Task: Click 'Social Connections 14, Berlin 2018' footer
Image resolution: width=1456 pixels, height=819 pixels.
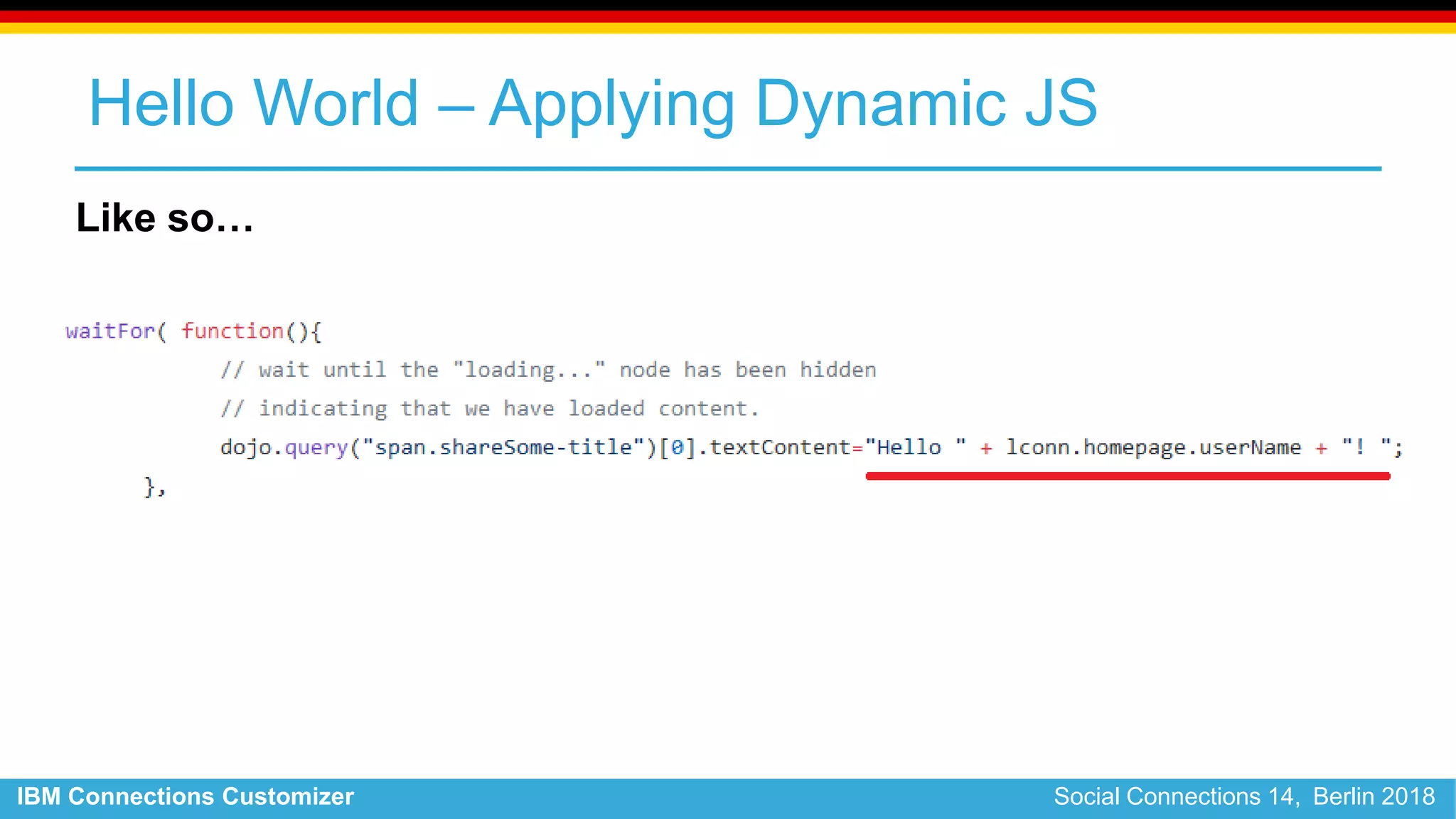Action: [1244, 796]
